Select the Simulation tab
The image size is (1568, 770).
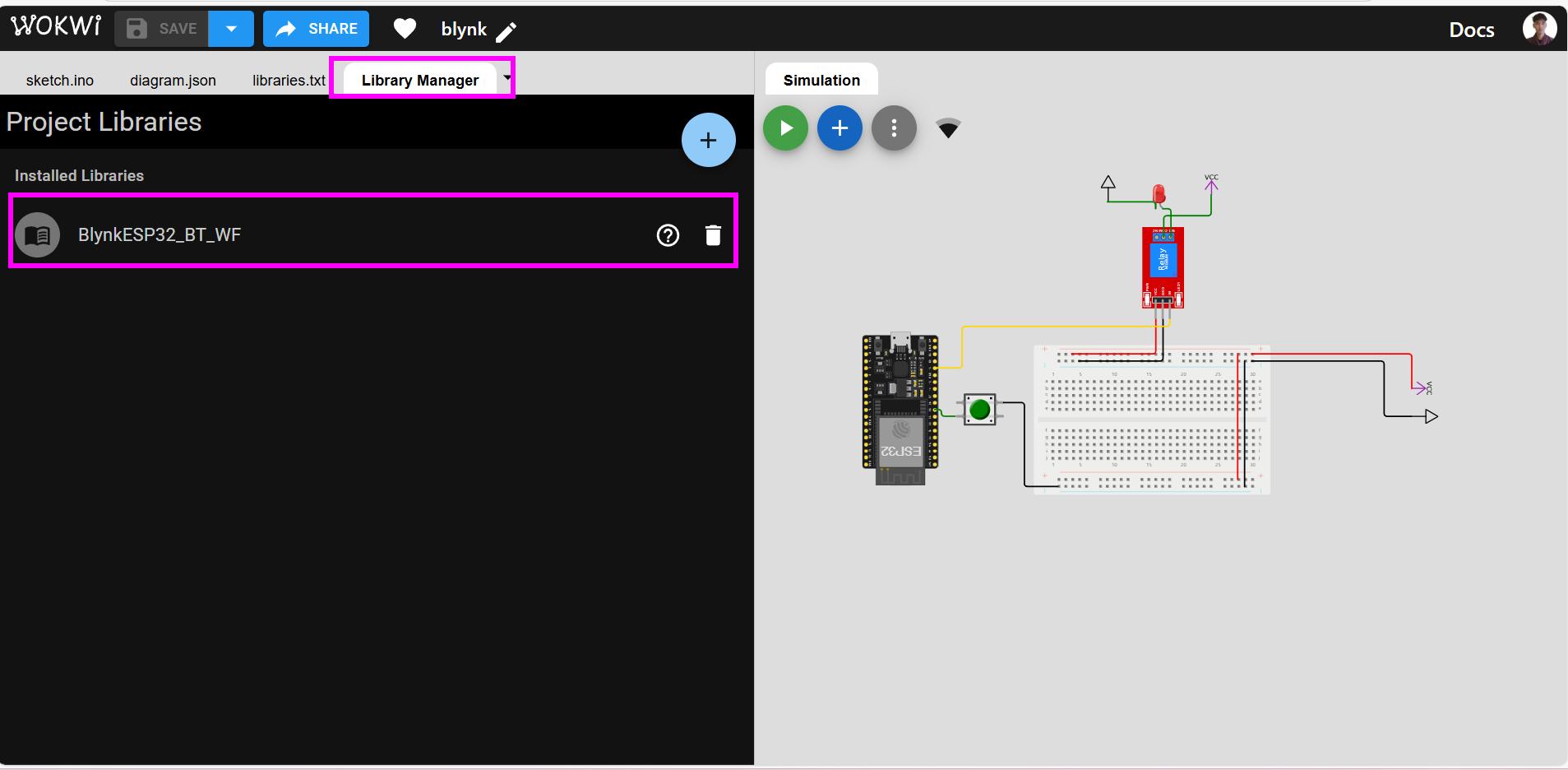(x=821, y=80)
